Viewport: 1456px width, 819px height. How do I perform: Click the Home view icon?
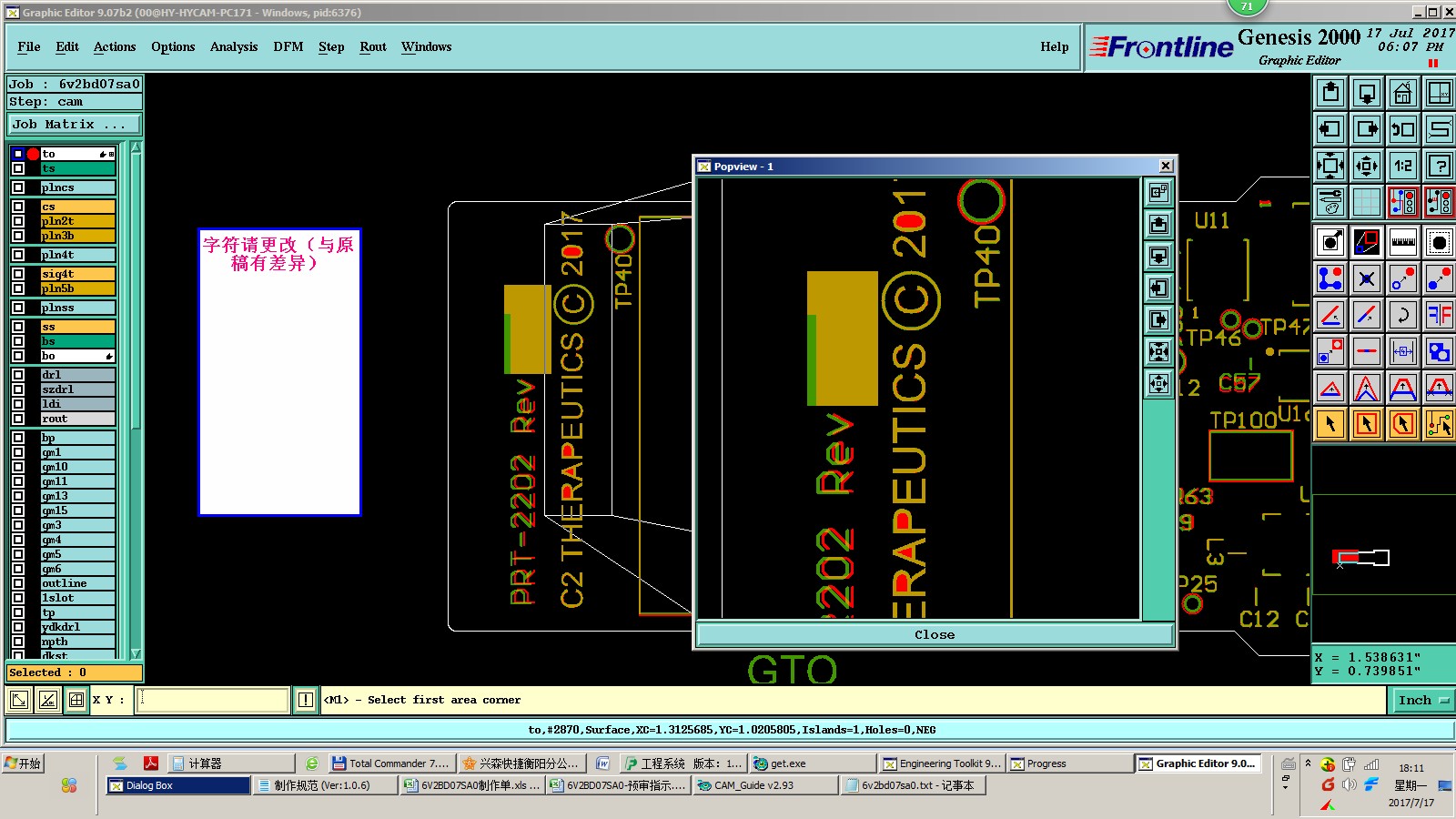[1403, 93]
